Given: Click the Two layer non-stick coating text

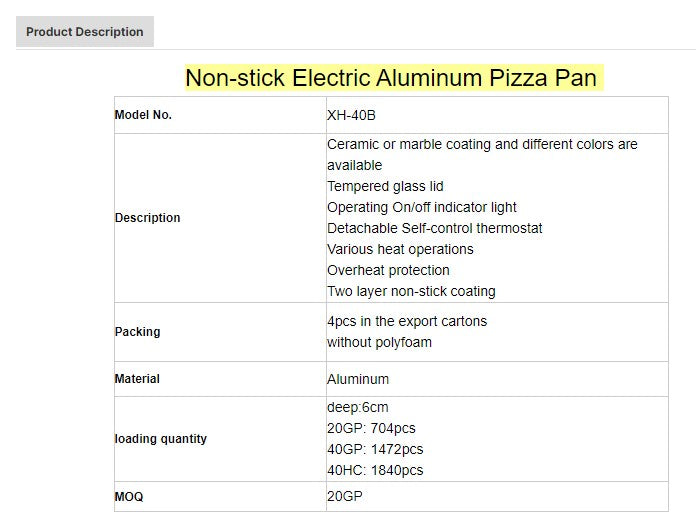Looking at the screenshot, I should (x=411, y=292).
